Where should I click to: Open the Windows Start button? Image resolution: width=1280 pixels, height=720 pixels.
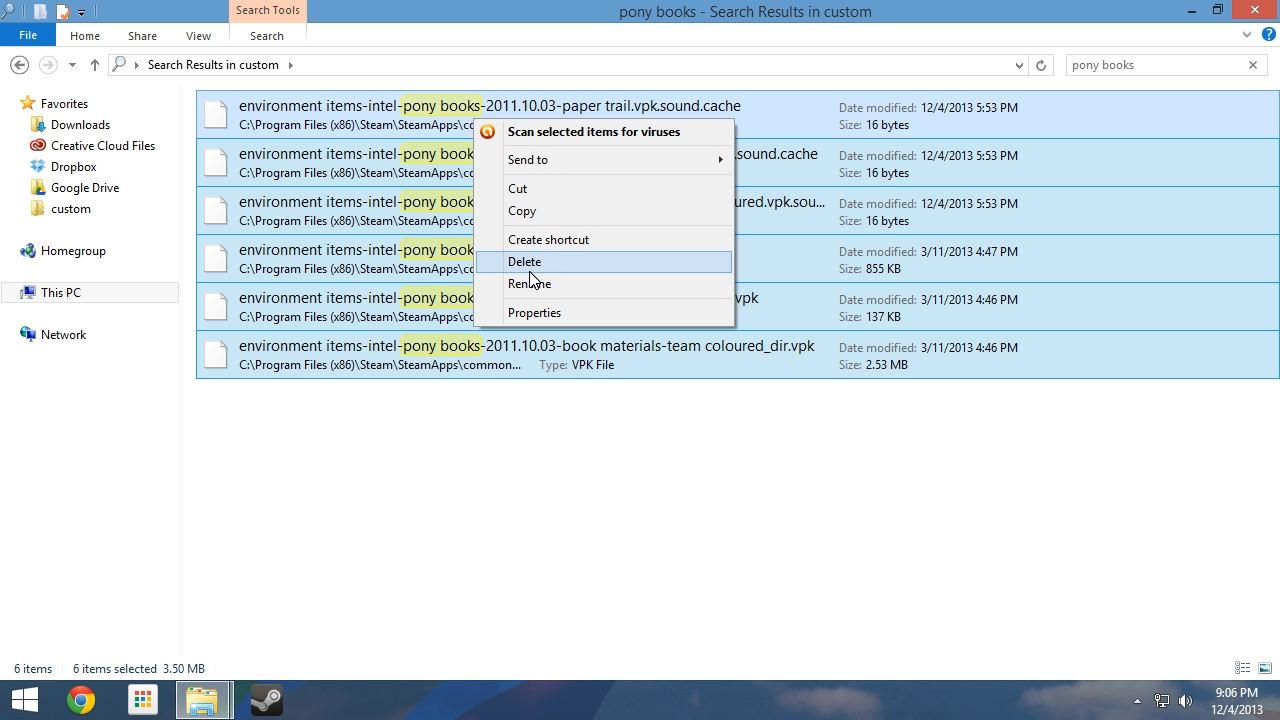click(x=25, y=700)
